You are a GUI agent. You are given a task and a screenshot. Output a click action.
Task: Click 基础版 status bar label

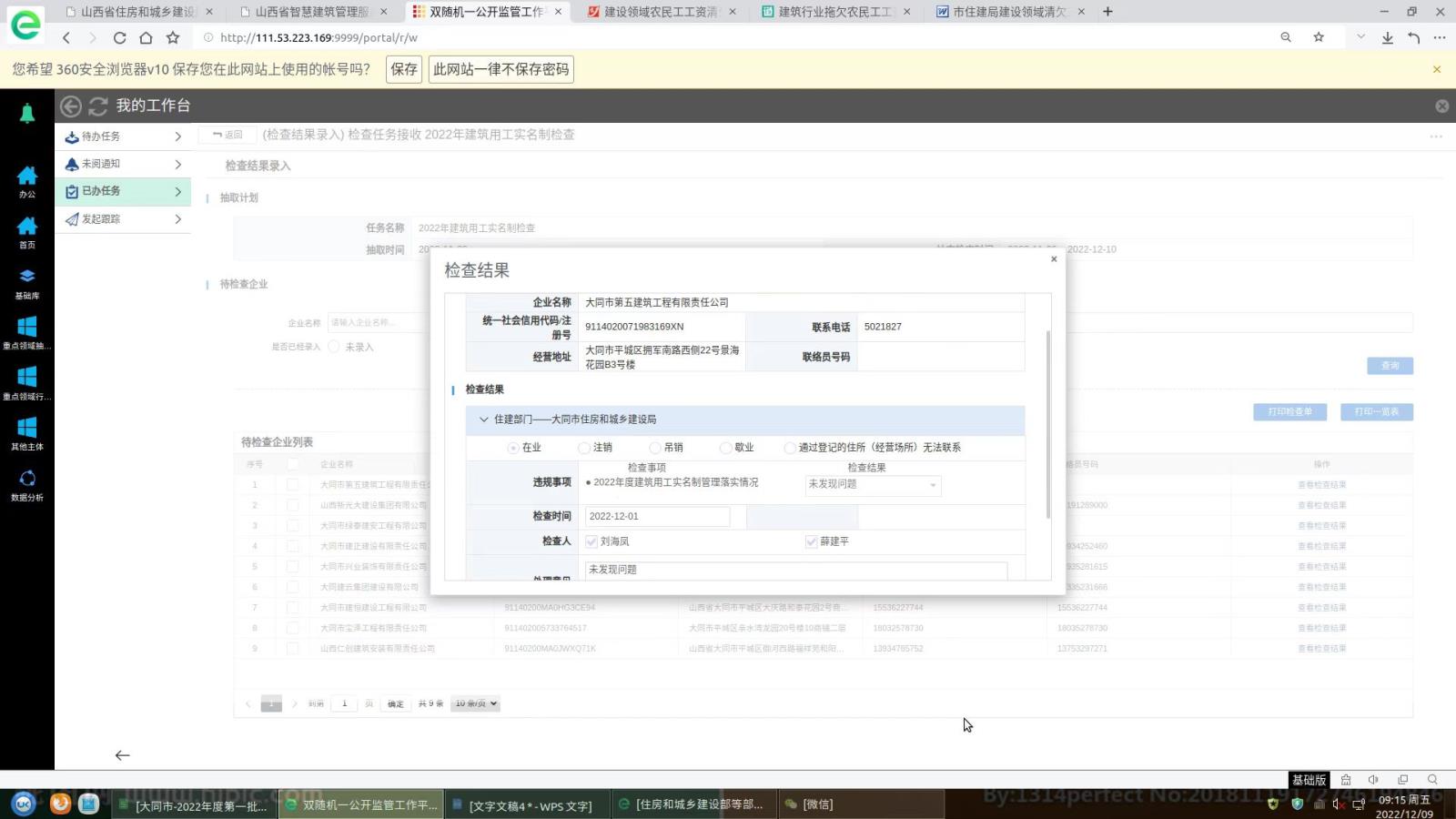tap(1309, 780)
